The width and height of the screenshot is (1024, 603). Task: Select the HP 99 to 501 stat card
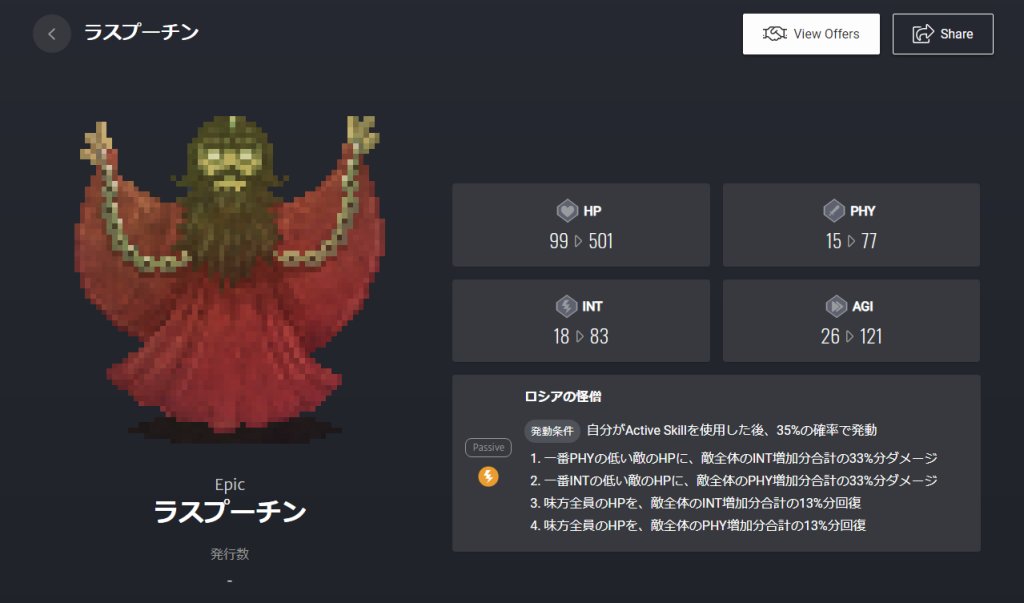581,225
